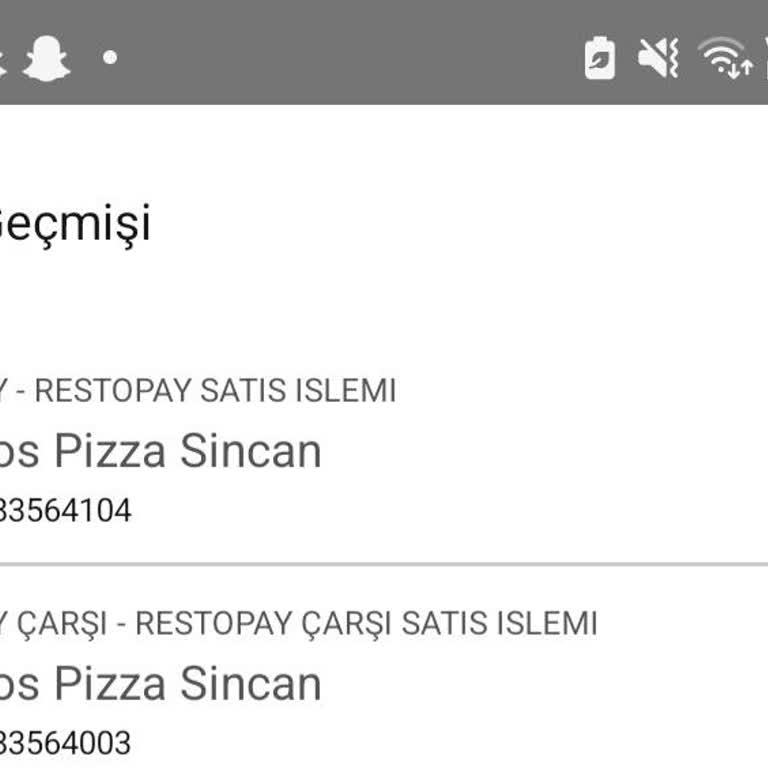Tap the white space right of "Geçmişi"
This screenshot has height=768, width=768.
coord(450,222)
